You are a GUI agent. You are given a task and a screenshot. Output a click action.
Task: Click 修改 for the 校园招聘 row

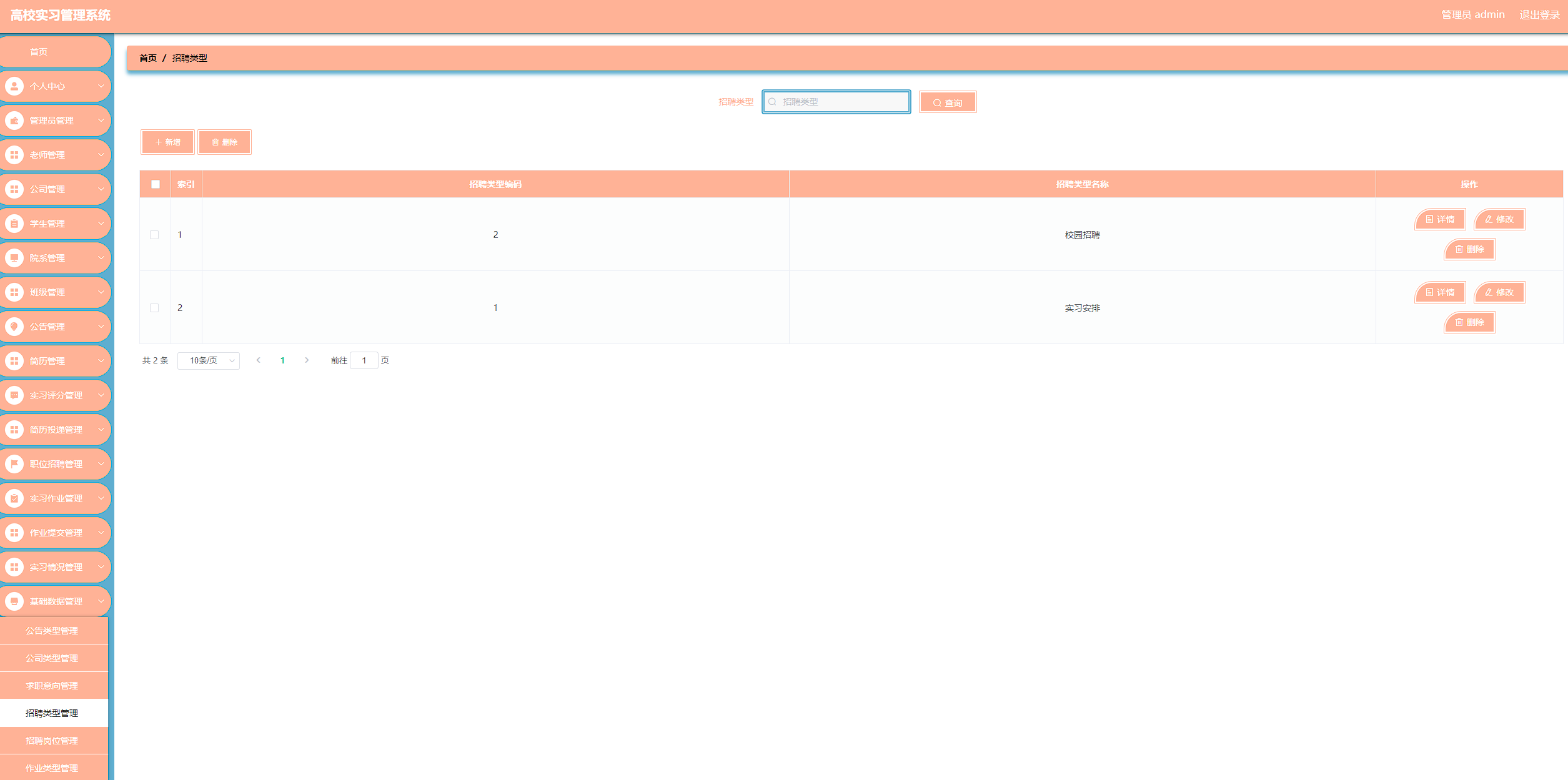coord(1499,219)
